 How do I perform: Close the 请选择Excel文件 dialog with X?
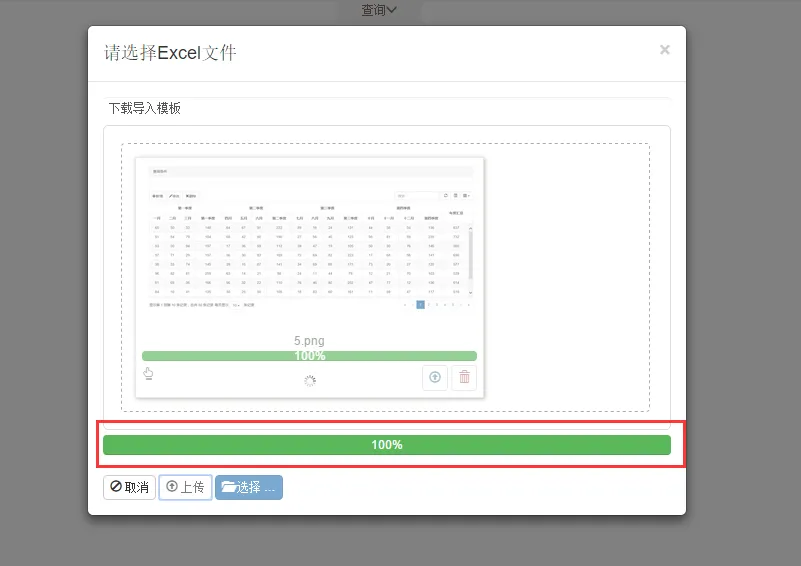(665, 50)
